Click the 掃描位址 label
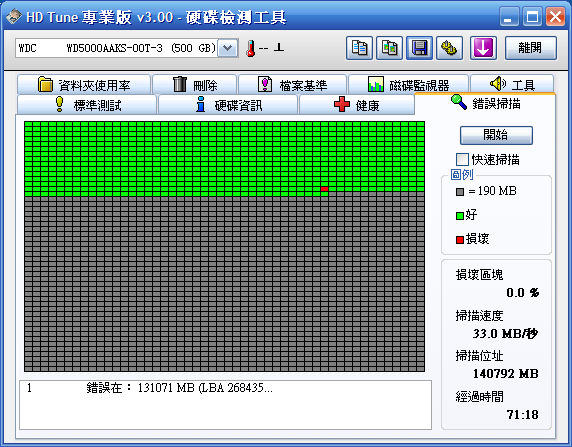This screenshot has height=447, width=572. pyautogui.click(x=479, y=356)
